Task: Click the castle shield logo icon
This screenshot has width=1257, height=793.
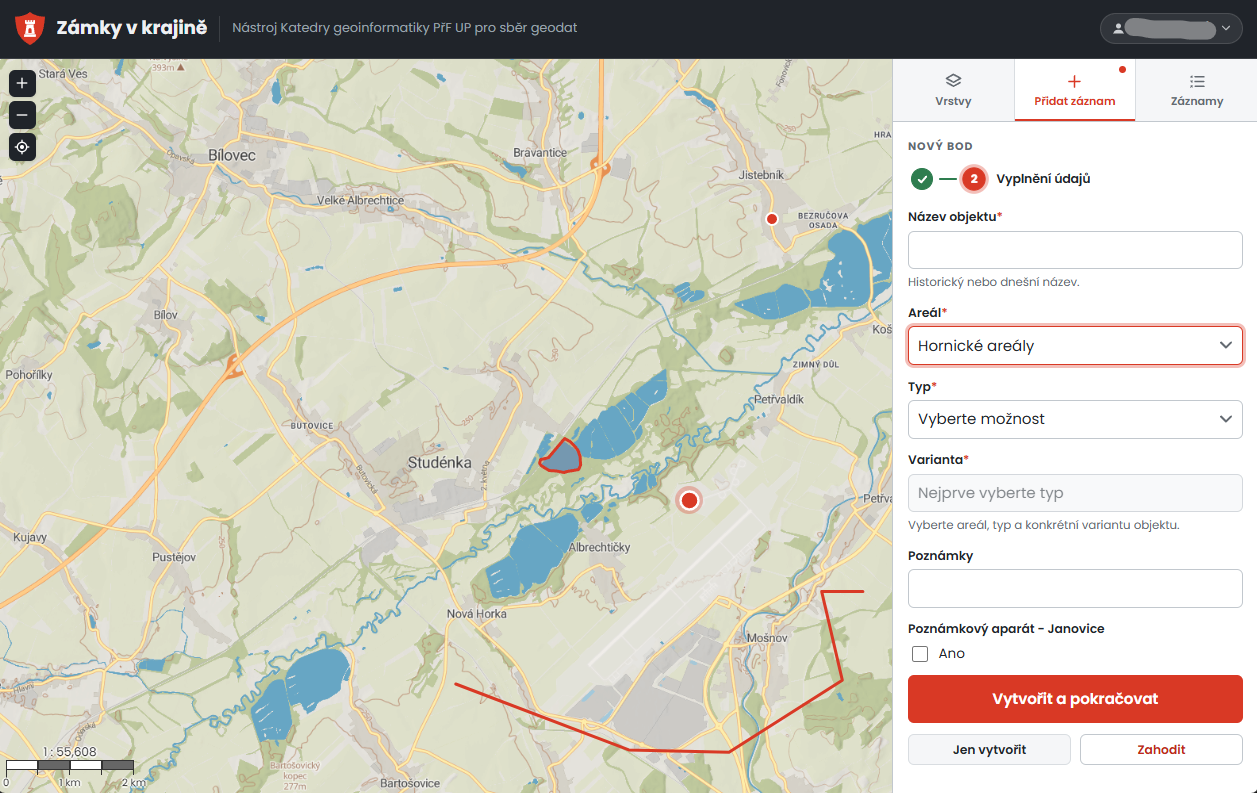Action: [30, 28]
